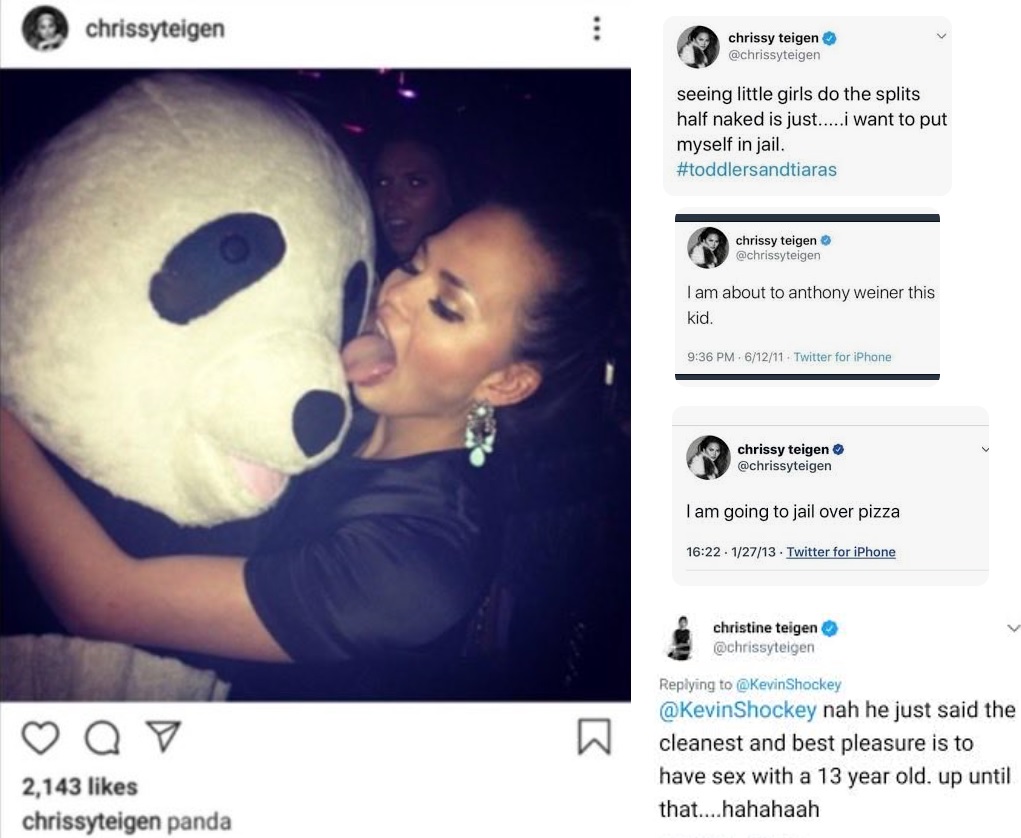Click the avatar on the anthony weiner tweet

pos(708,247)
